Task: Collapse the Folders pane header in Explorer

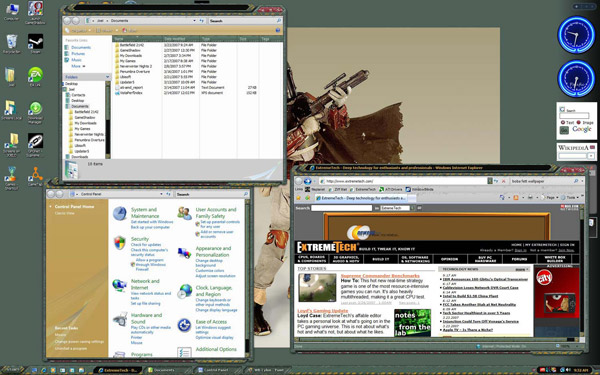Action: tap(87, 77)
